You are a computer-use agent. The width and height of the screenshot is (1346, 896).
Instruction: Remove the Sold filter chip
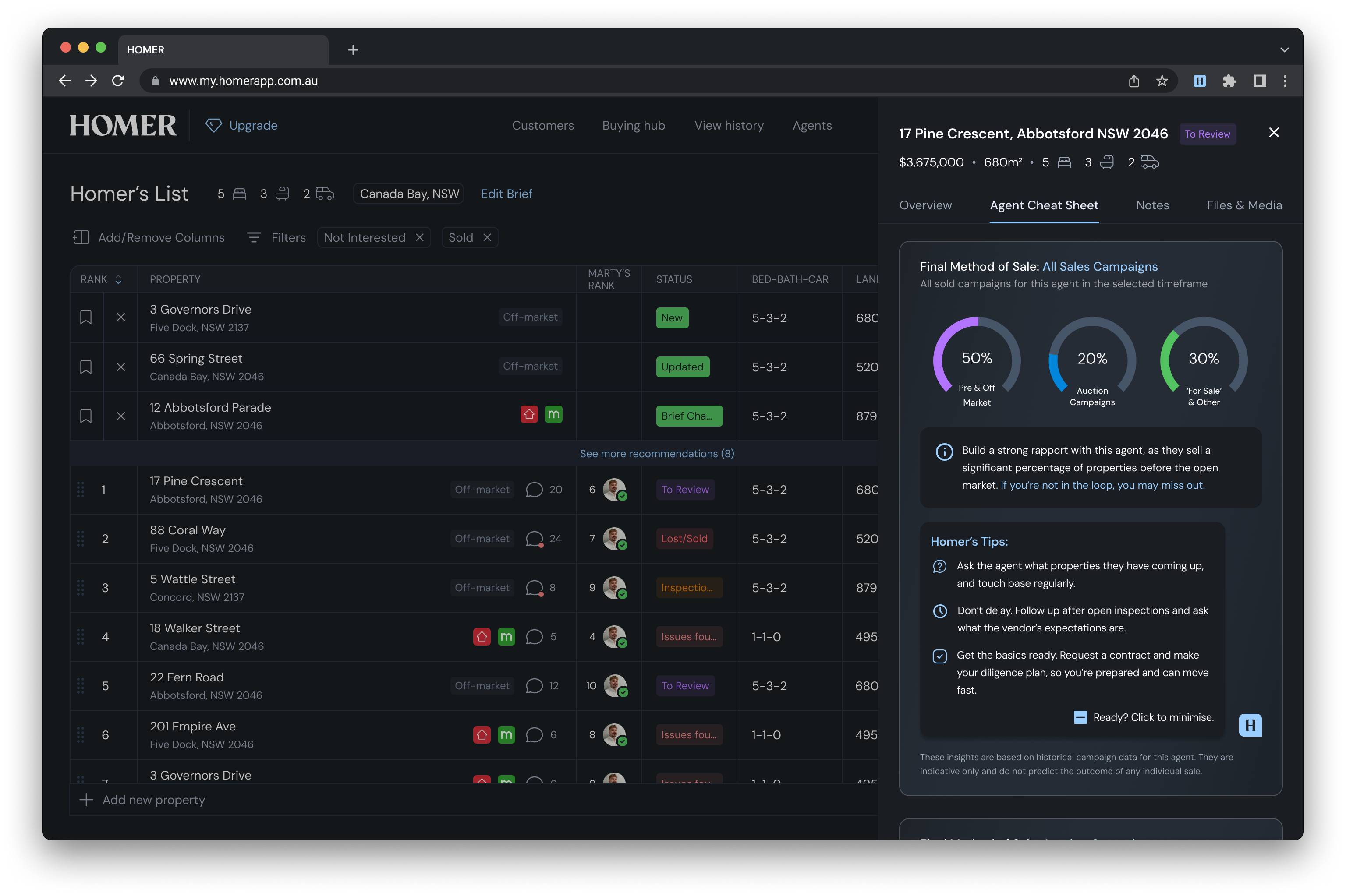click(487, 238)
